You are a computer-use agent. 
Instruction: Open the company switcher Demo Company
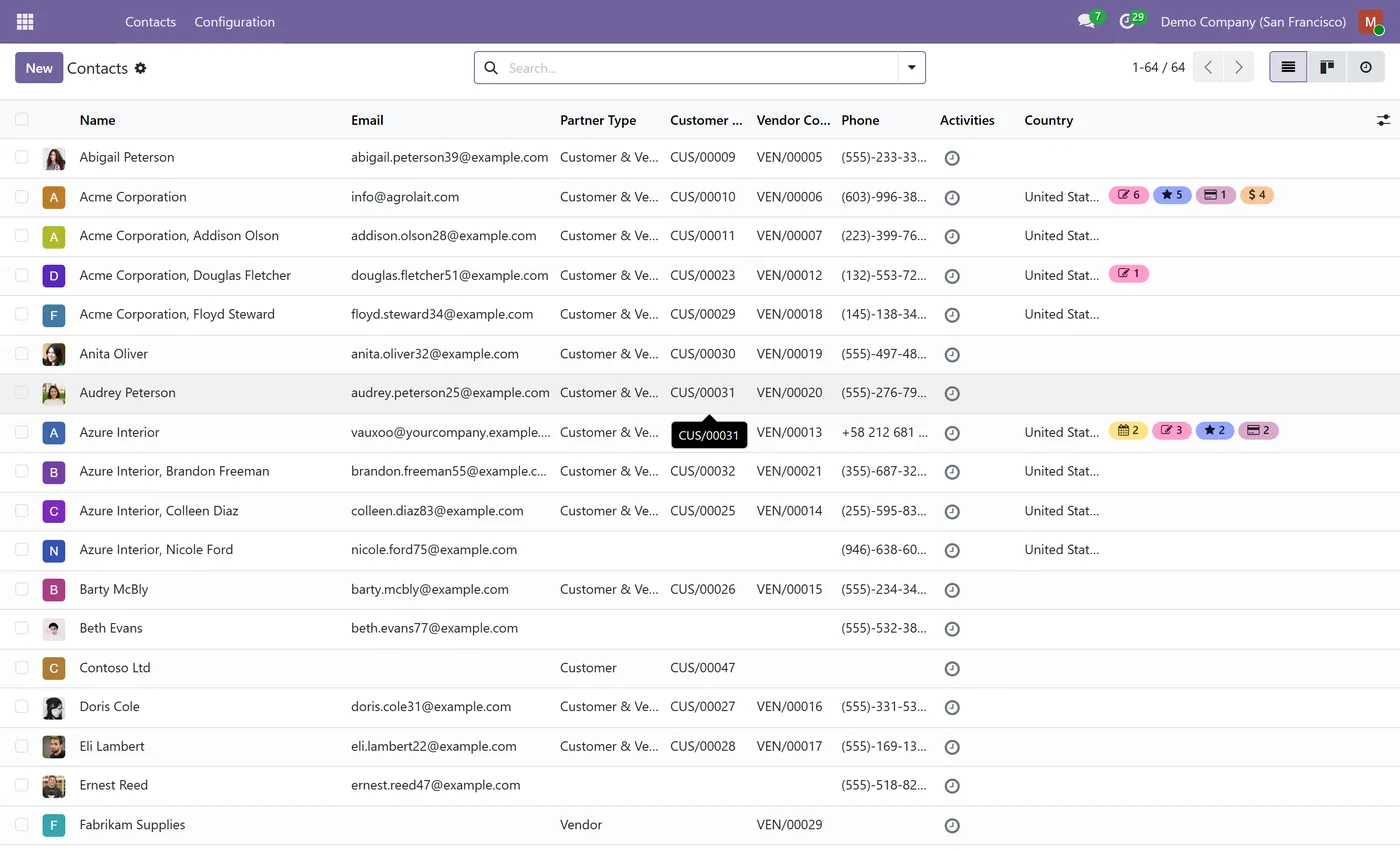pyautogui.click(x=1253, y=21)
